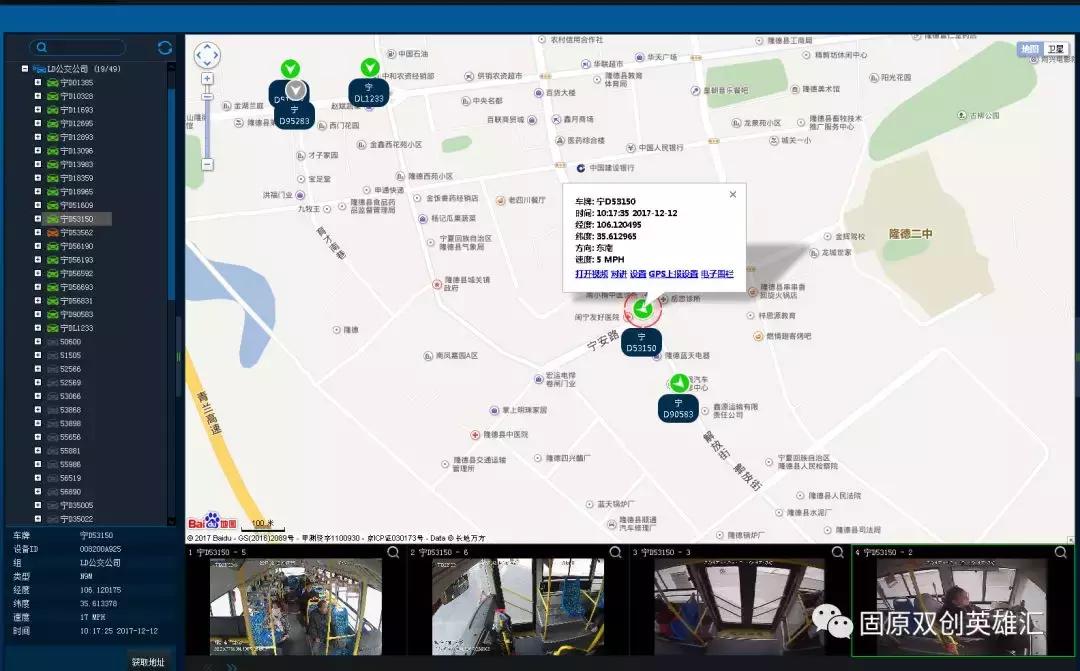The image size is (1080, 671).
Task: Click magnifier icon on camera 宁D53150 - 3
Action: [838, 552]
